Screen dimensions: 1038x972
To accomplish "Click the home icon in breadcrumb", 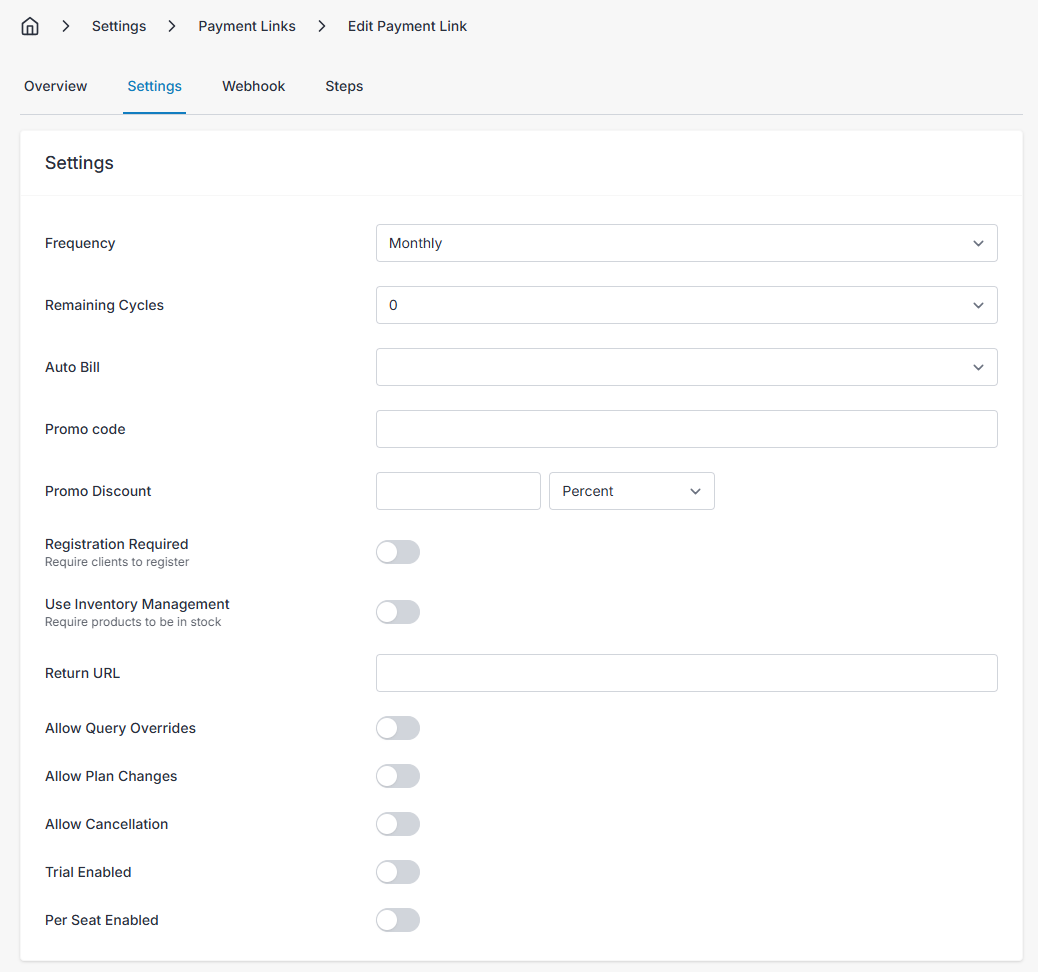I will [30, 26].
